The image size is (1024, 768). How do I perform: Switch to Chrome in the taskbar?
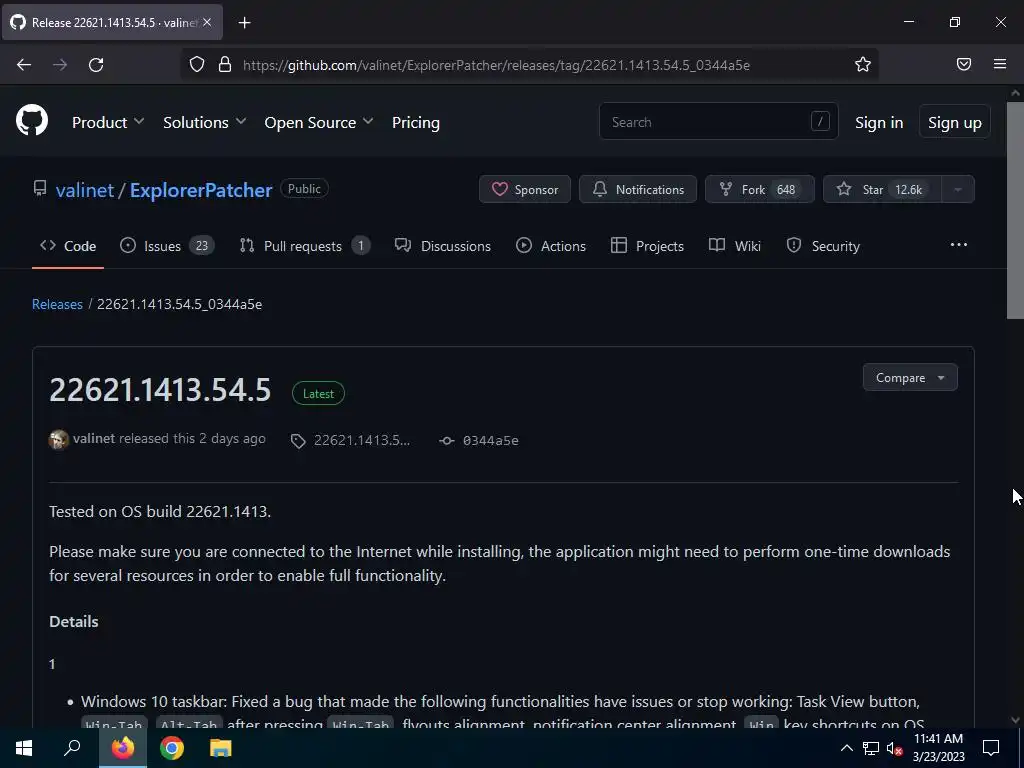point(172,748)
